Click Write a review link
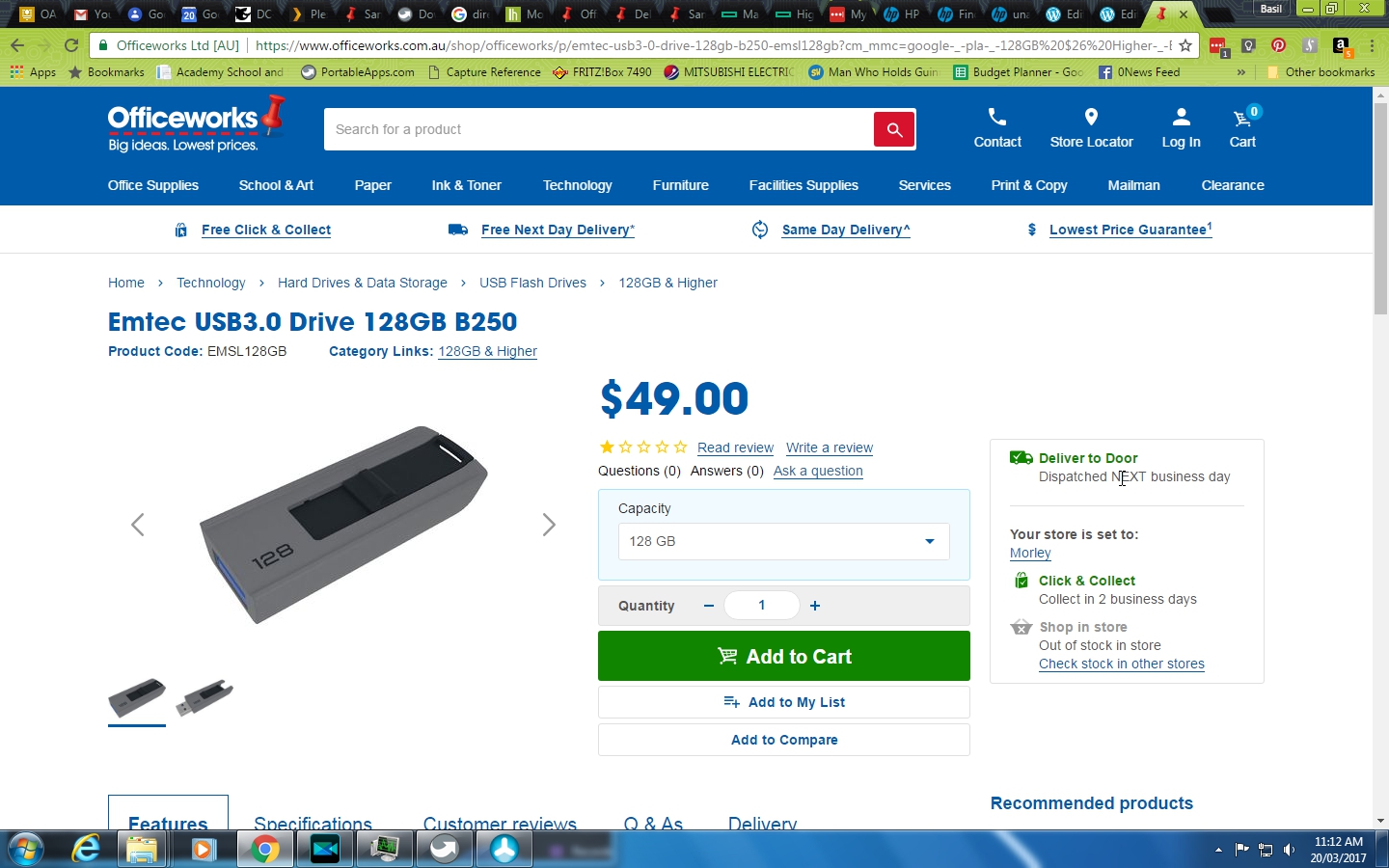The width and height of the screenshot is (1389, 868). click(830, 448)
